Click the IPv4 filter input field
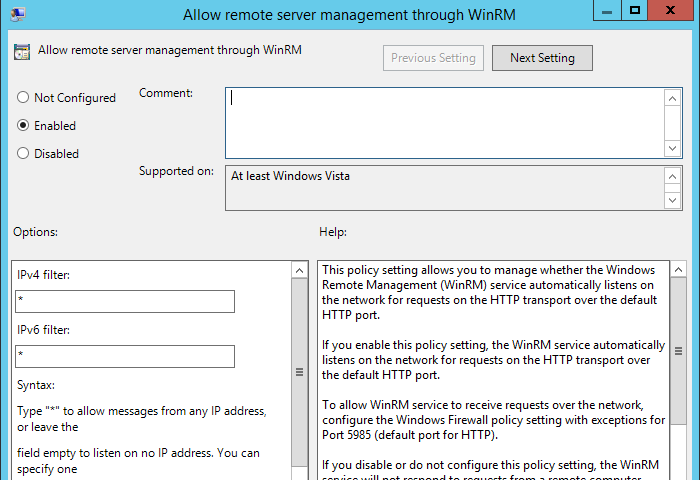Screen dimensions: 700x480 (125, 301)
